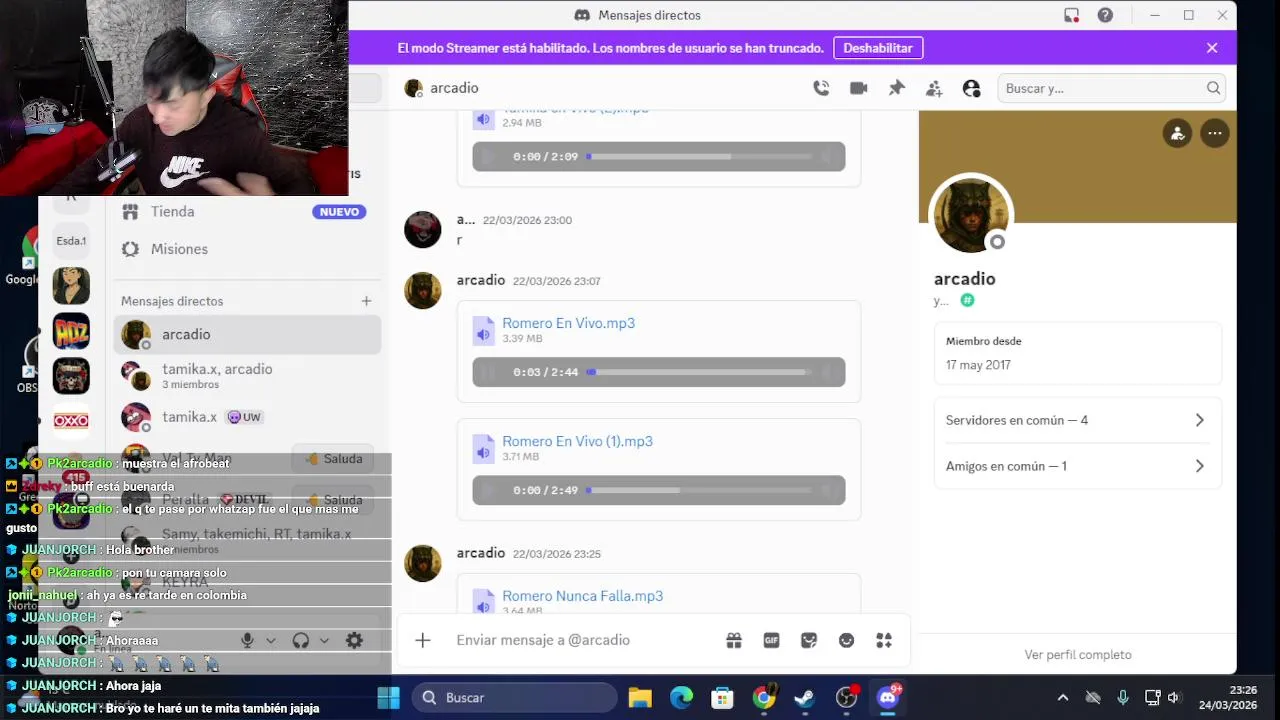Open pinned messages

[896, 88]
